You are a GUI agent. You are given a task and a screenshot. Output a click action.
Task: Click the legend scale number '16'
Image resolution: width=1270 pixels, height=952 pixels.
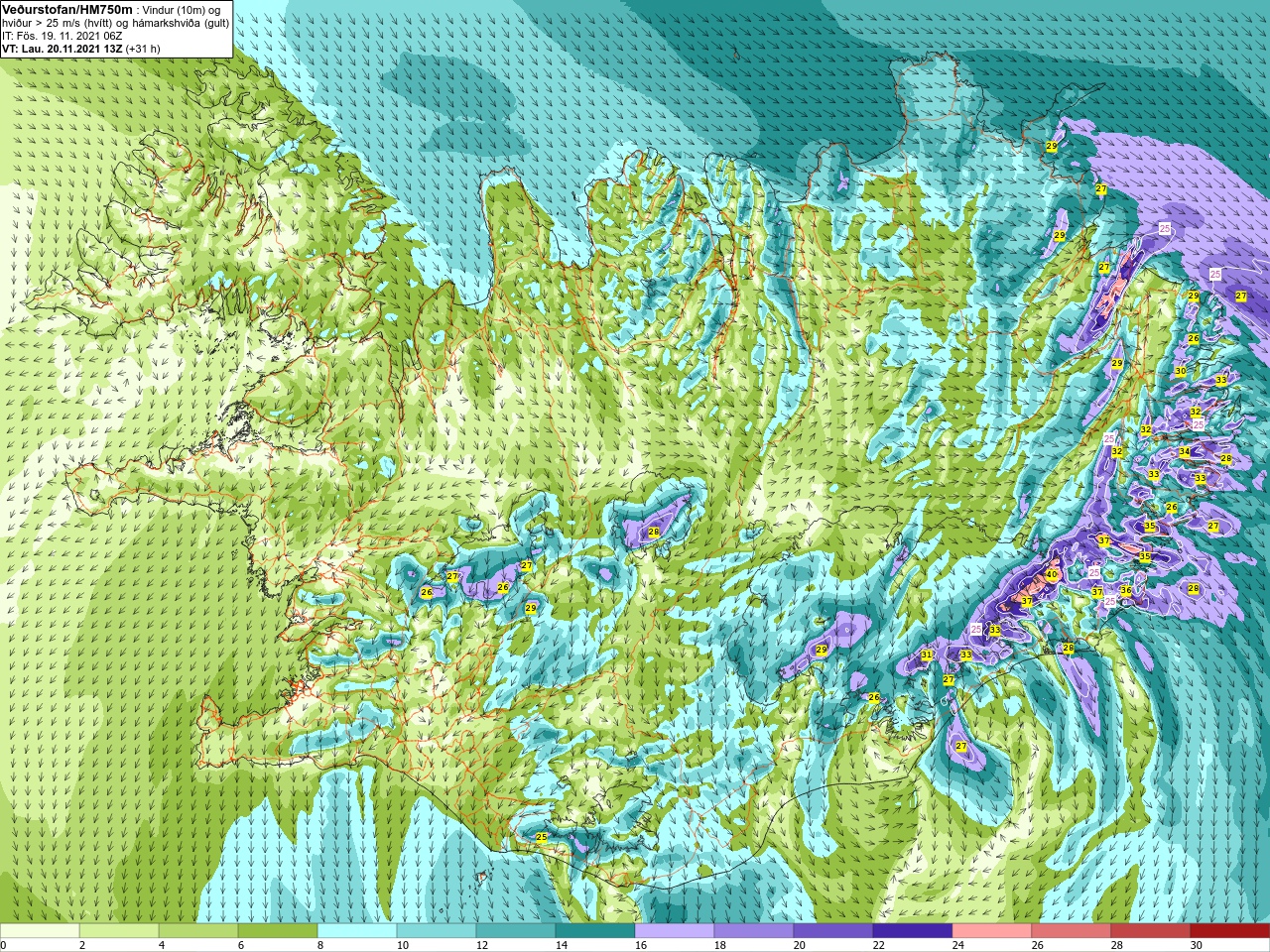point(641,945)
